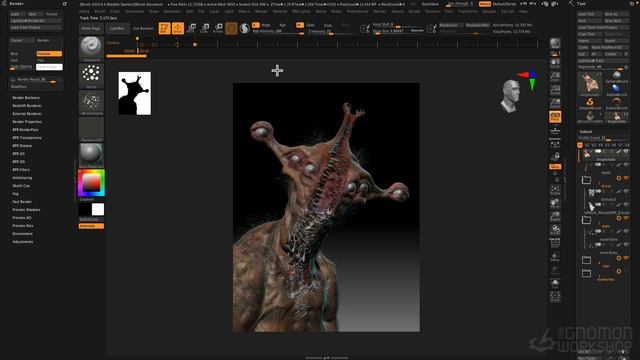
Task: Click the BPR render icon on right shelf
Action: (555, 44)
